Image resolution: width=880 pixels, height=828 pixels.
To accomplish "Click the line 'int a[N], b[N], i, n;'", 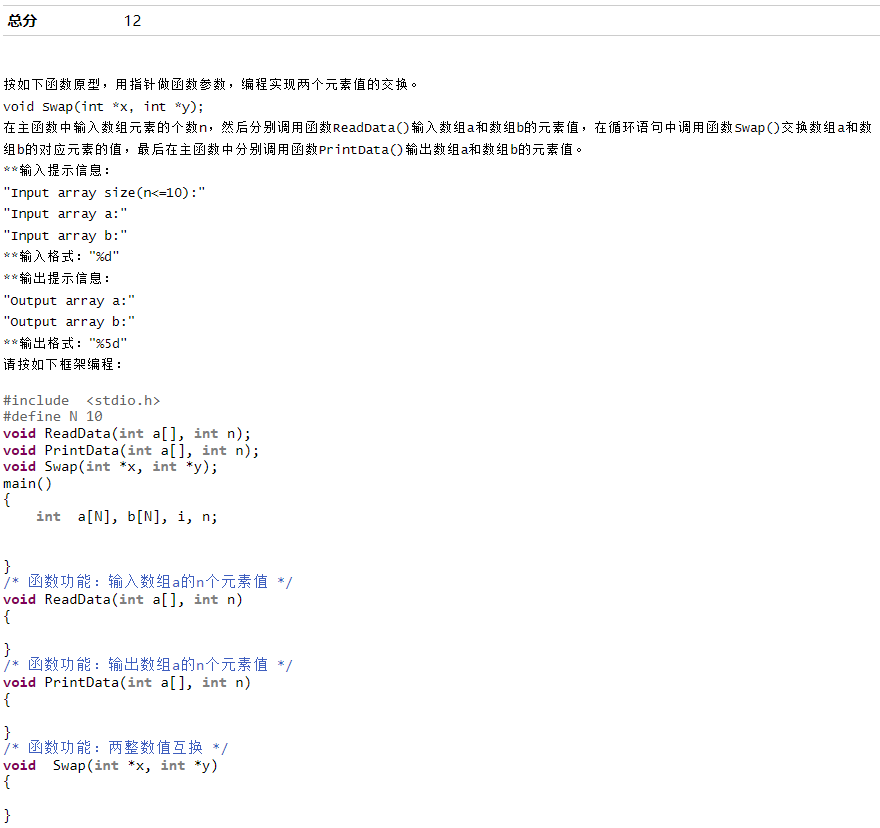I will (126, 516).
